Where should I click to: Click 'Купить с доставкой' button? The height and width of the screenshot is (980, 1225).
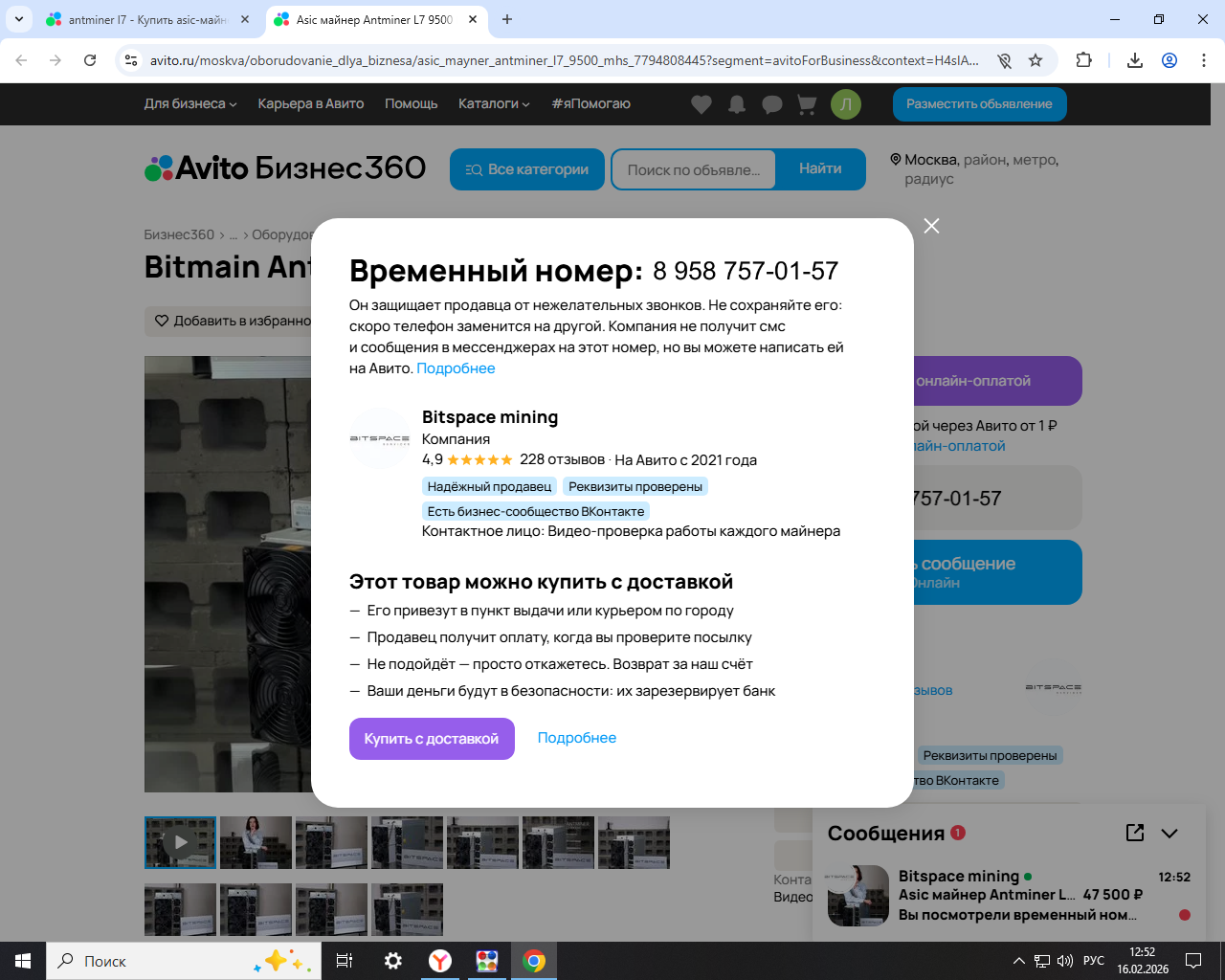click(x=432, y=739)
